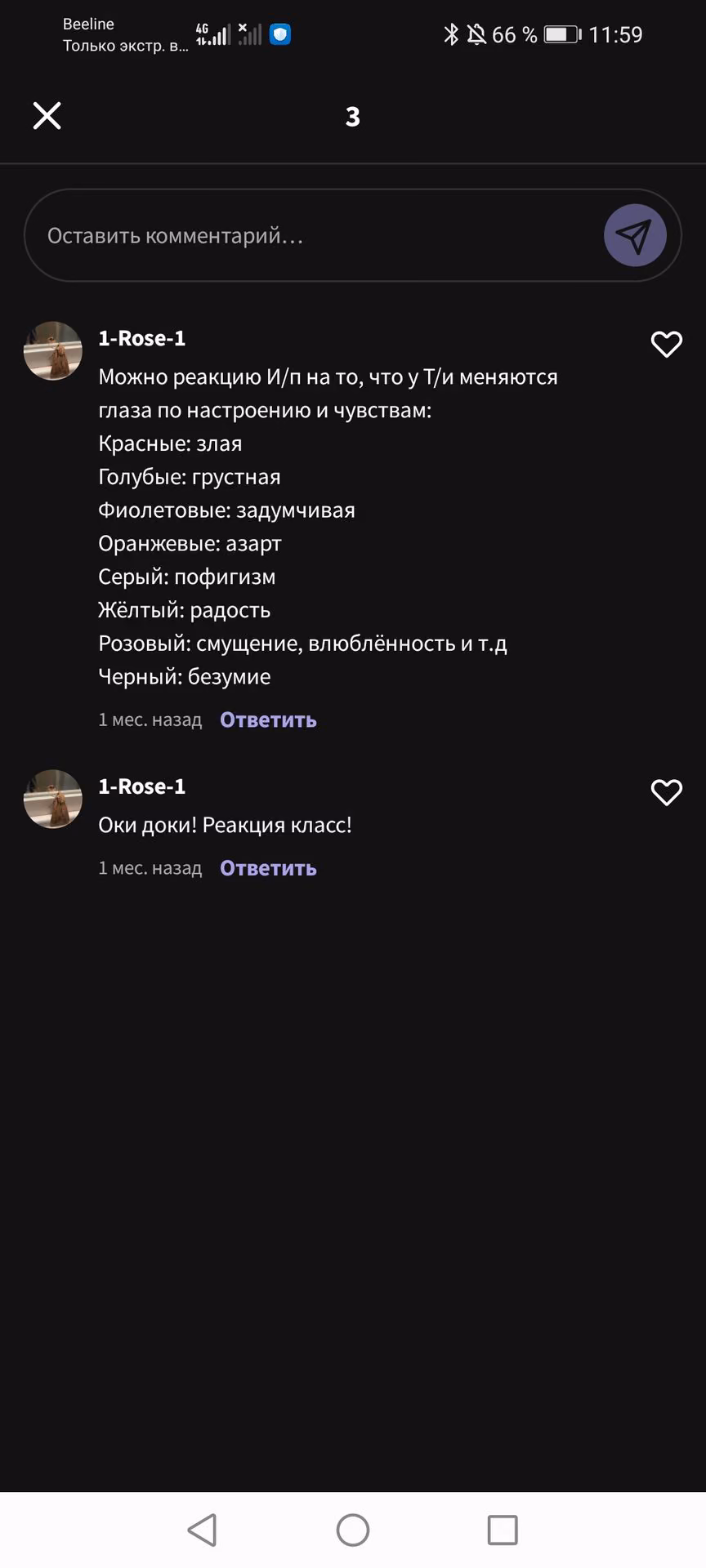The width and height of the screenshot is (706, 1568).
Task: Reply to the 'Оки доки' comment
Action: point(268,868)
